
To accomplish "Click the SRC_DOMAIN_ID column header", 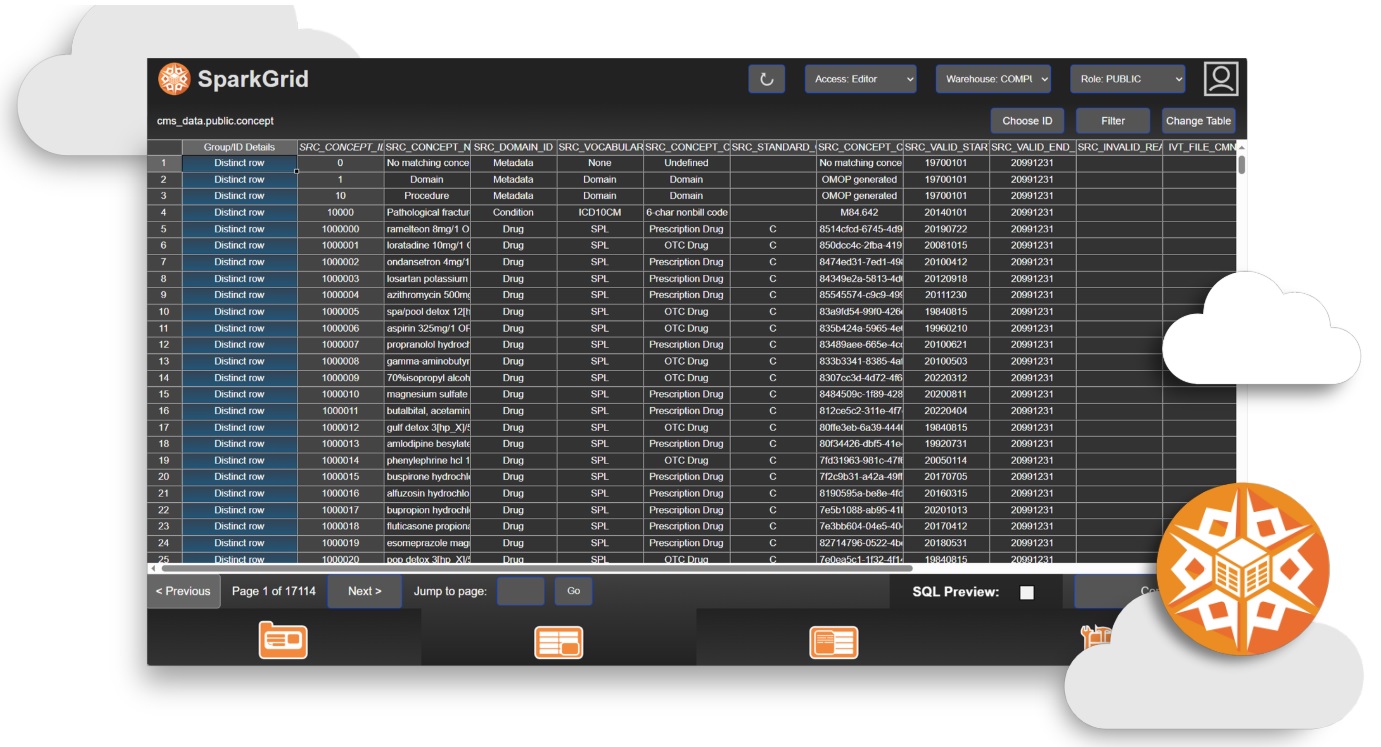I will coord(513,147).
